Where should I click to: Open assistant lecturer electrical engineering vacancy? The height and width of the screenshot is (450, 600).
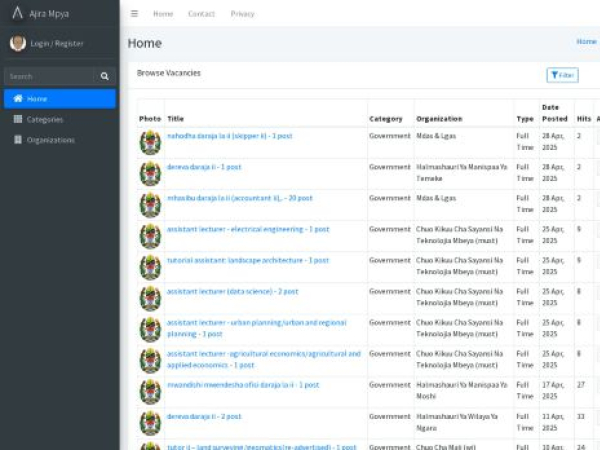[x=248, y=229]
